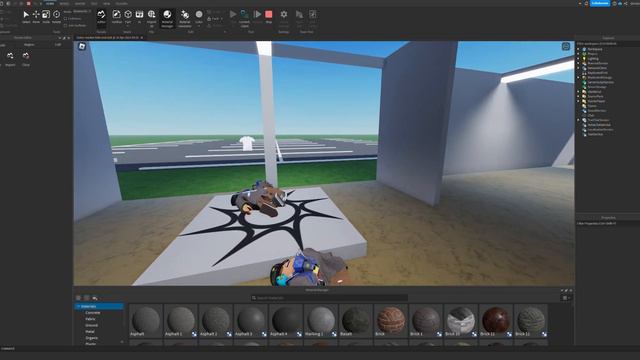Click the top-right viewport options icon
Viewport: 640px width, 360px height.
click(566, 47)
